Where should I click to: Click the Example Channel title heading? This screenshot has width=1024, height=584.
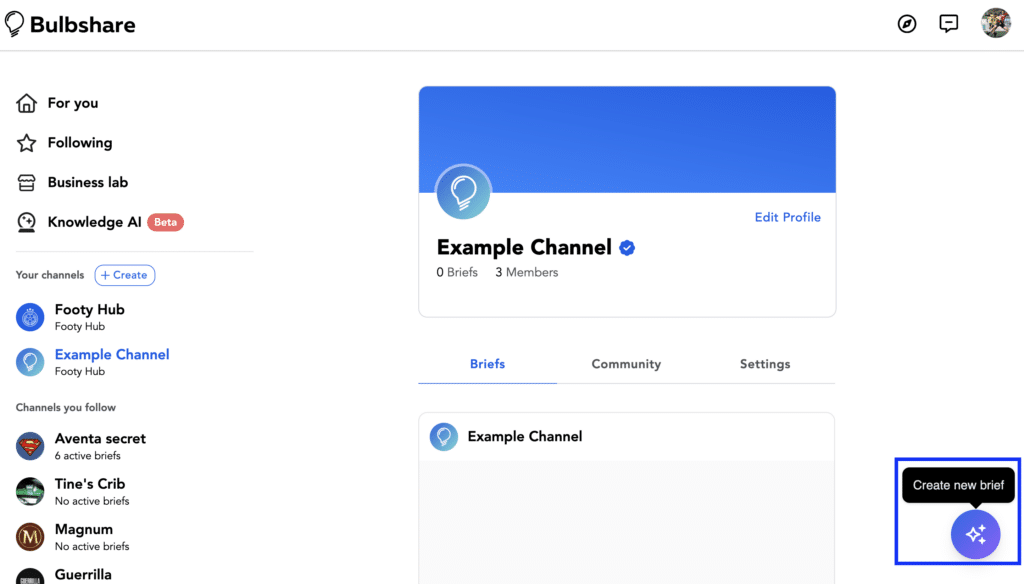524,248
